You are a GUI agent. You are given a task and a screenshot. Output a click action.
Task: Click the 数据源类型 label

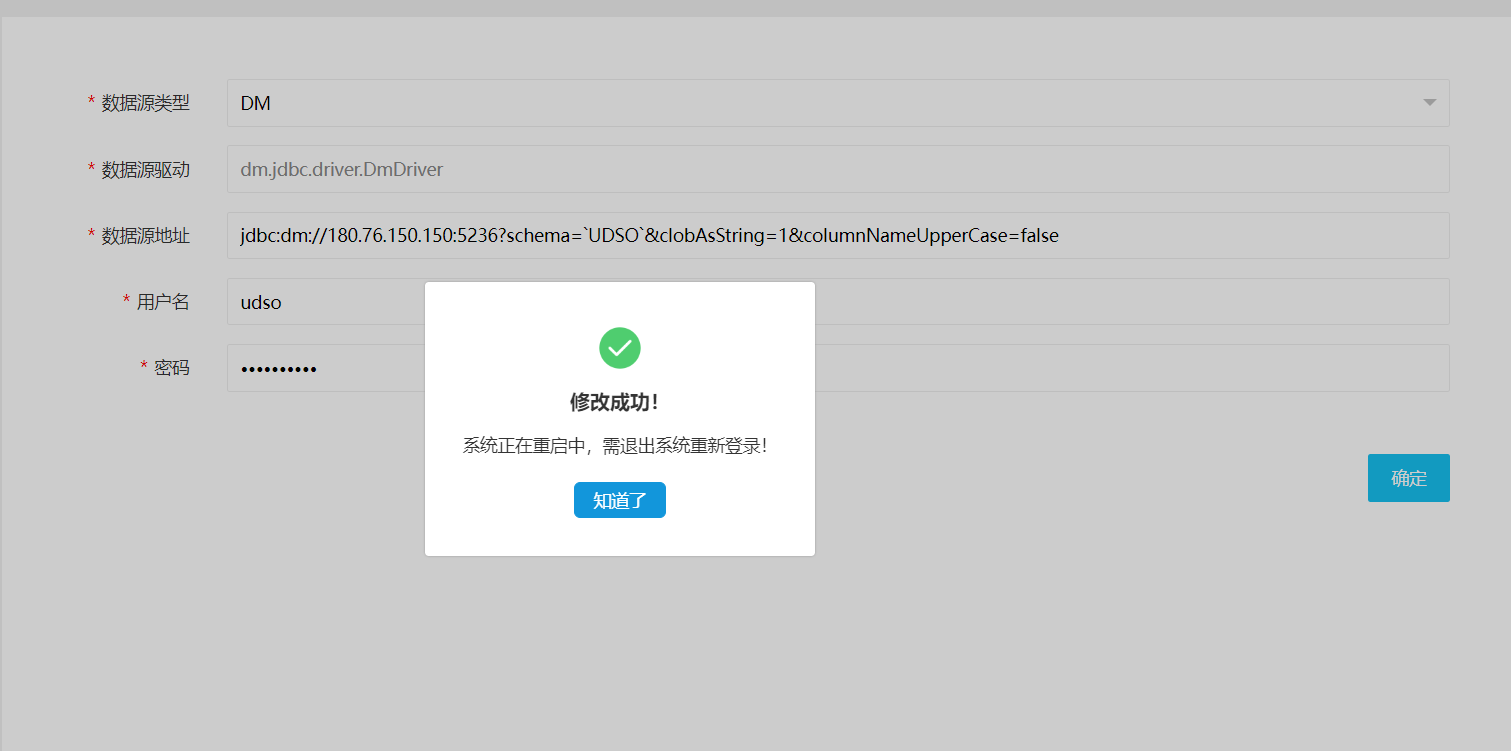(145, 103)
